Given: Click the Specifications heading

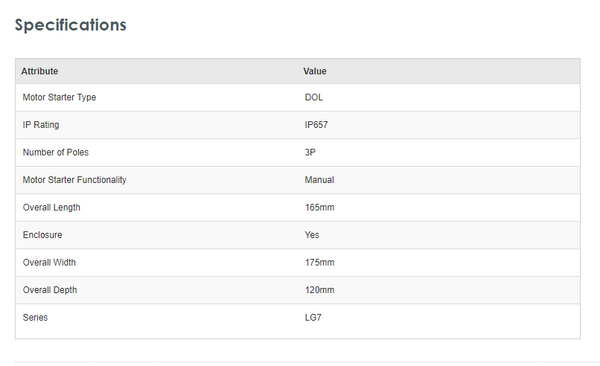Looking at the screenshot, I should click(71, 25).
